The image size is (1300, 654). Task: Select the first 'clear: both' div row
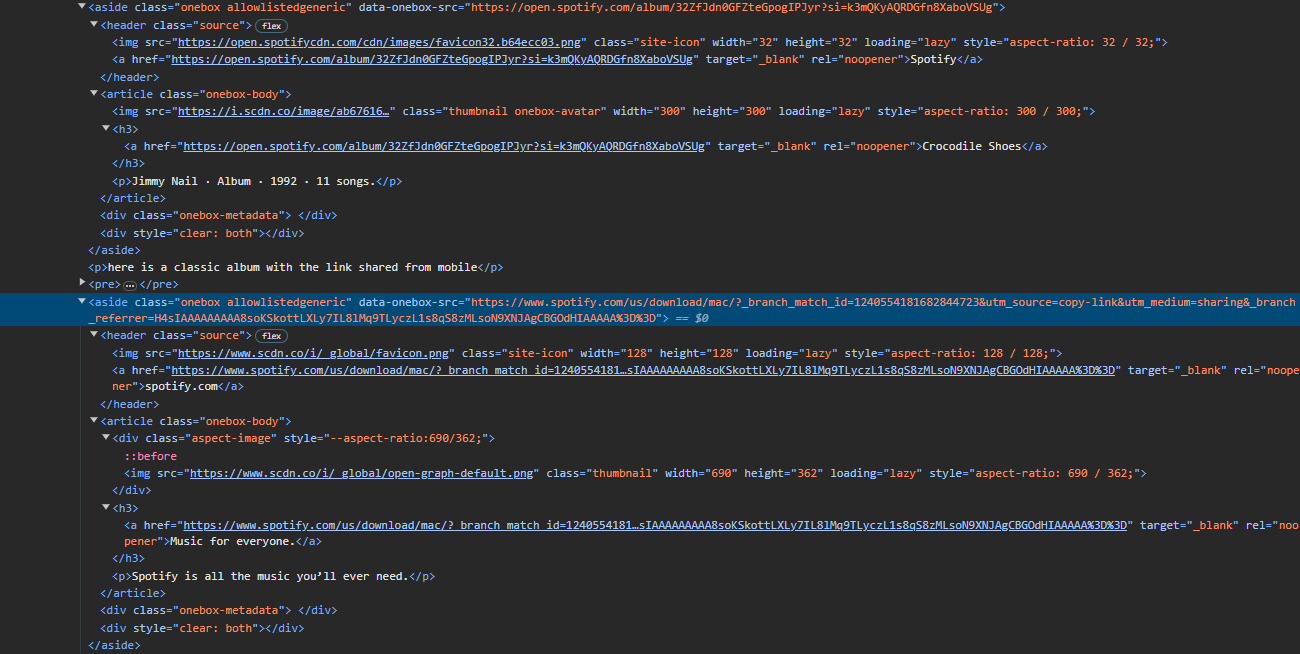[201, 233]
